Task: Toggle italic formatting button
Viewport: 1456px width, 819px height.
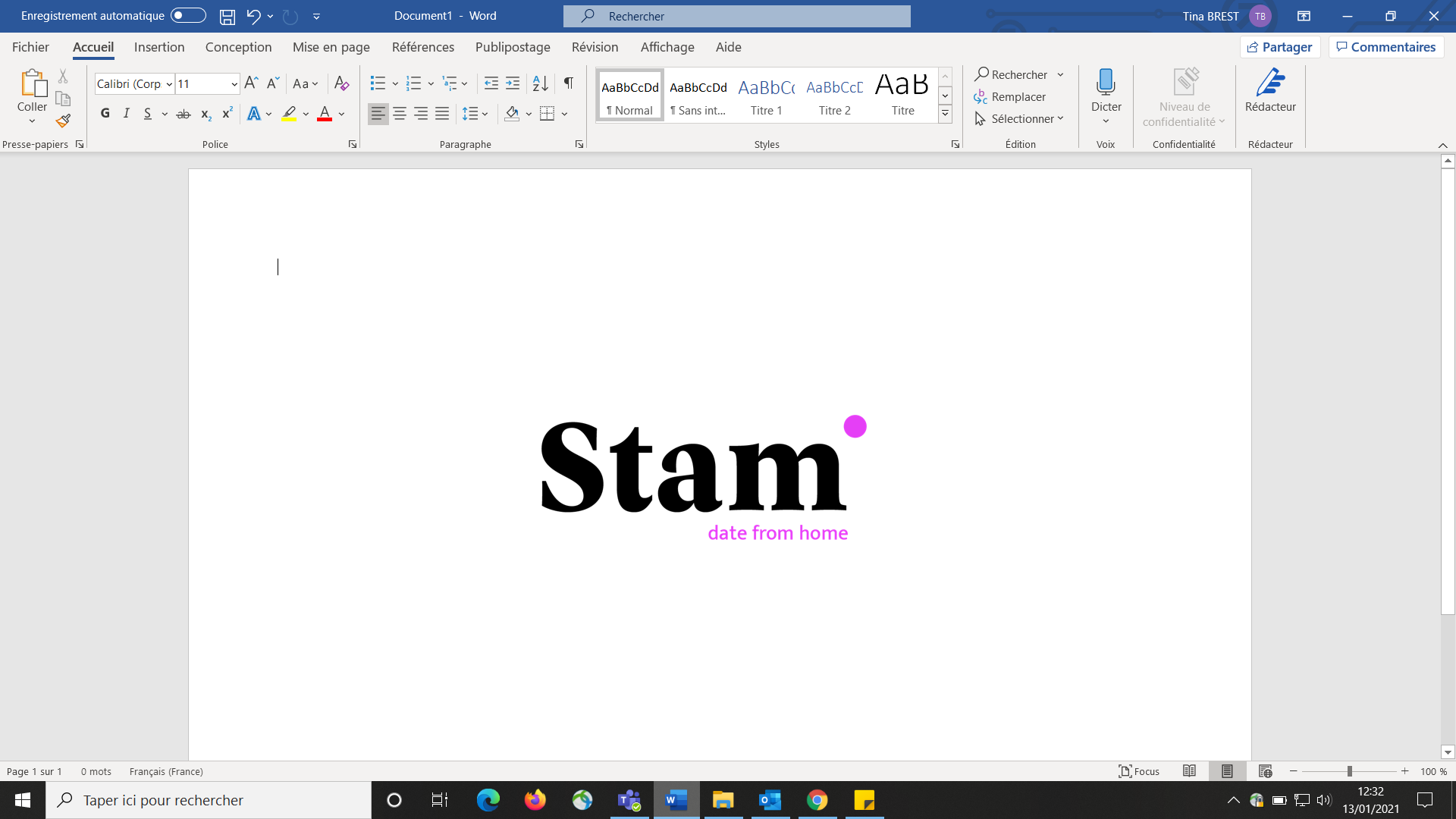Action: pyautogui.click(x=127, y=114)
